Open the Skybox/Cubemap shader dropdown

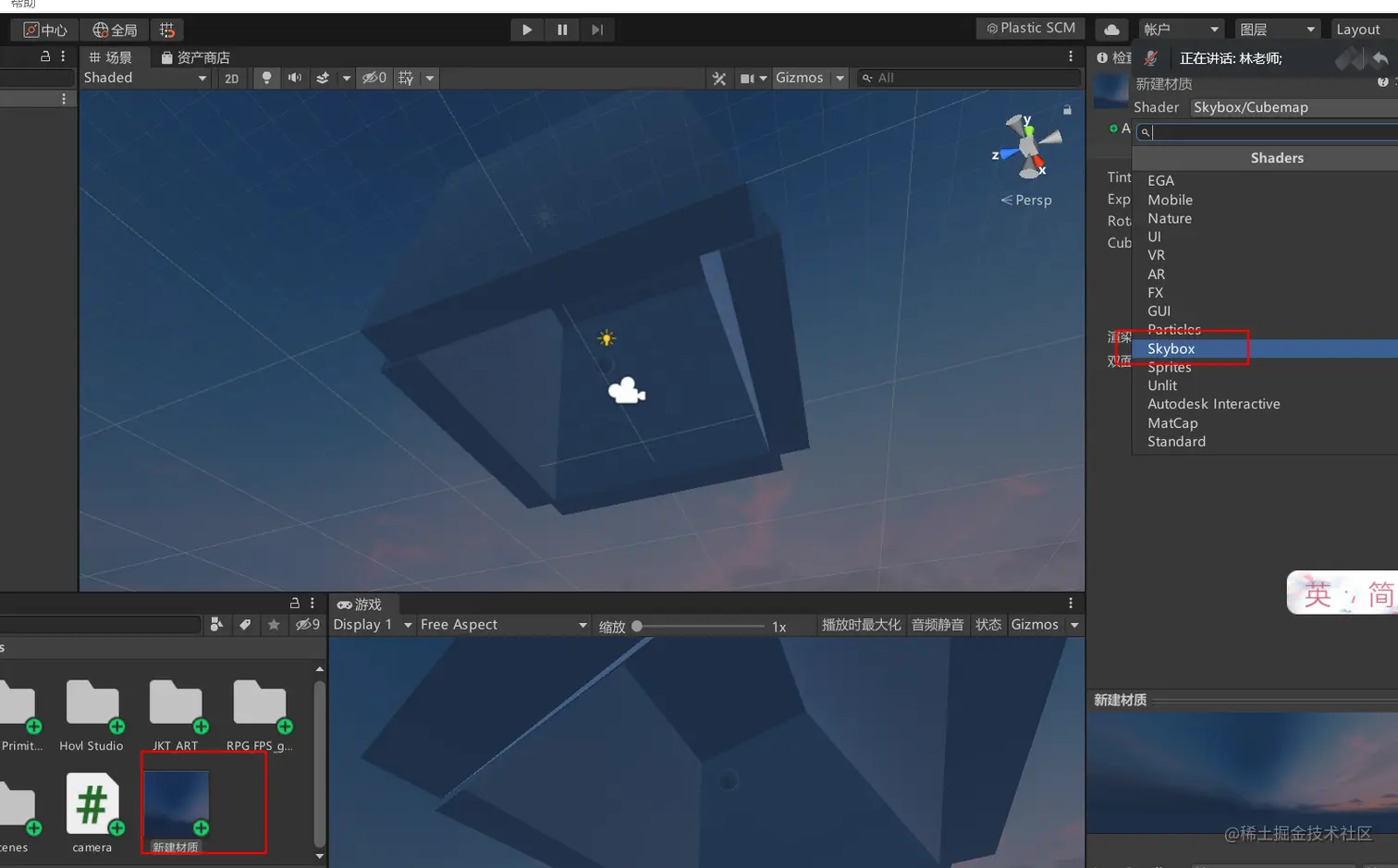pos(1294,107)
